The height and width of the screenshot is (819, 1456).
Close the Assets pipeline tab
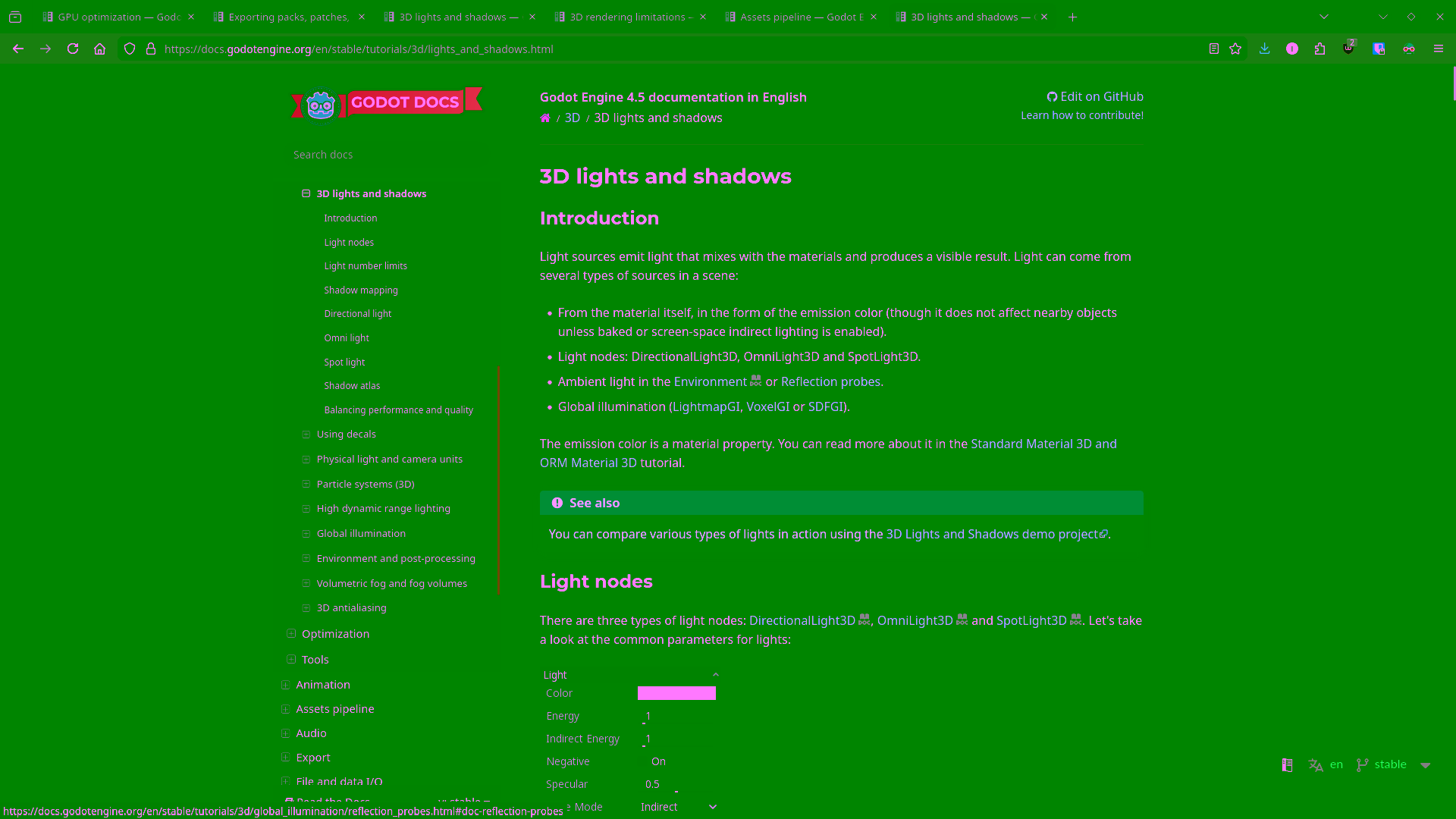[874, 17]
